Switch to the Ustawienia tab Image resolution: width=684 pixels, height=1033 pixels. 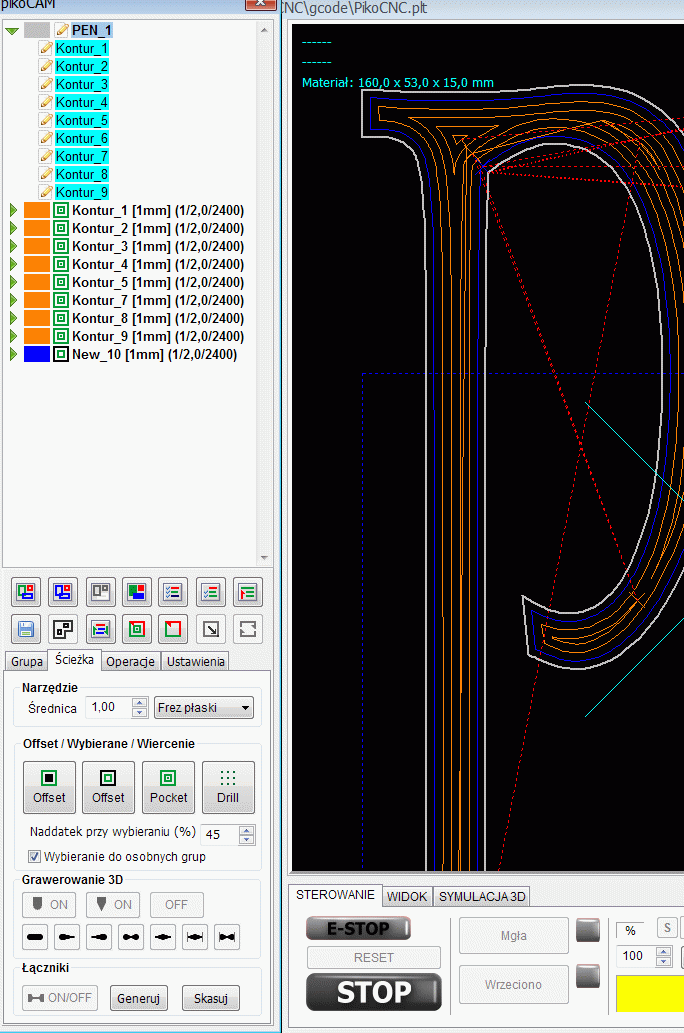click(195, 661)
